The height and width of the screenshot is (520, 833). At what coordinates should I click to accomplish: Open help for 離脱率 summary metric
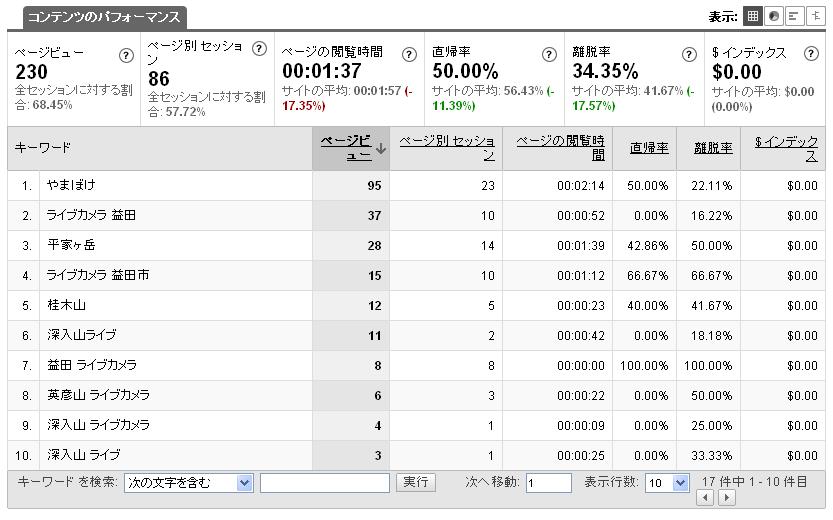pos(689,55)
